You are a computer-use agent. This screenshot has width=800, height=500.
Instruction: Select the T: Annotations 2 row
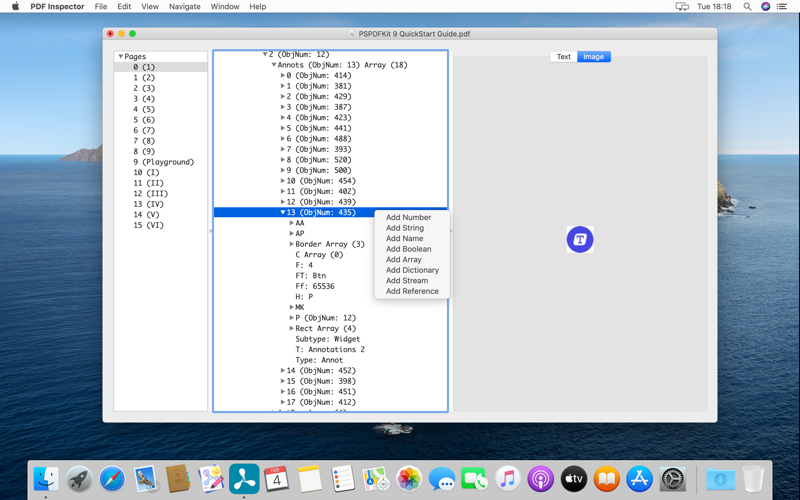point(330,349)
